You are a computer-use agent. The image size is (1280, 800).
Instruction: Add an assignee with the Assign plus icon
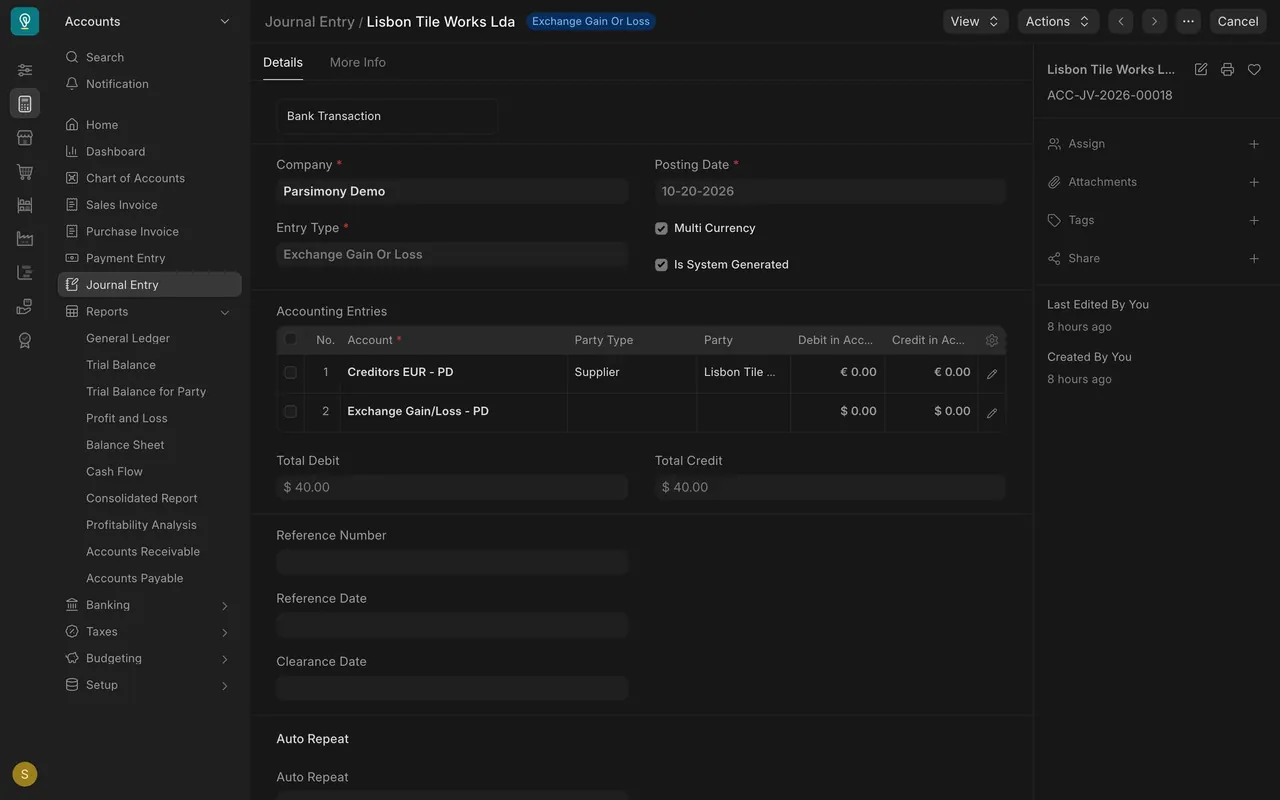coord(1254,144)
